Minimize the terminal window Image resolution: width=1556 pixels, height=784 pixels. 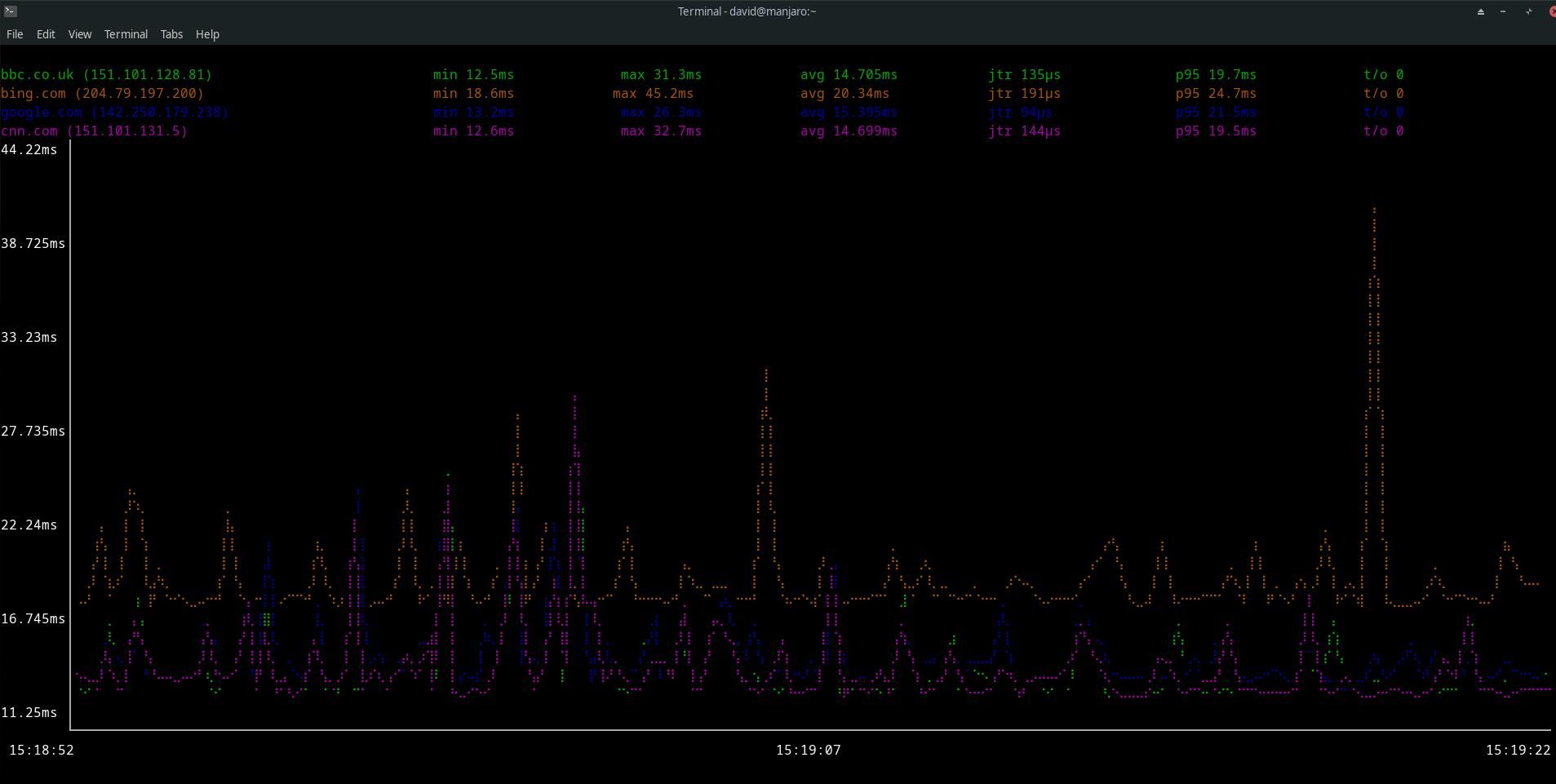(1503, 11)
